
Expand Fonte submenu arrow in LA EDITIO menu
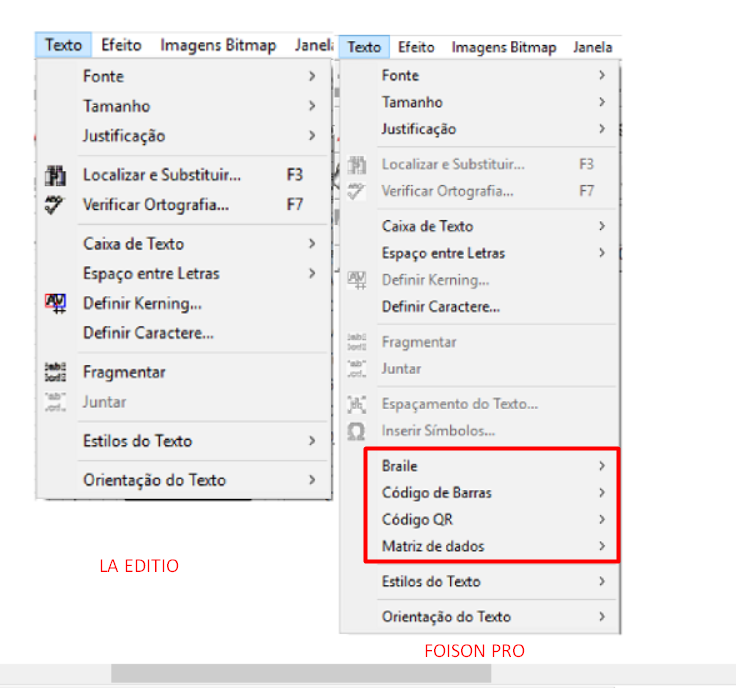pyautogui.click(x=312, y=76)
